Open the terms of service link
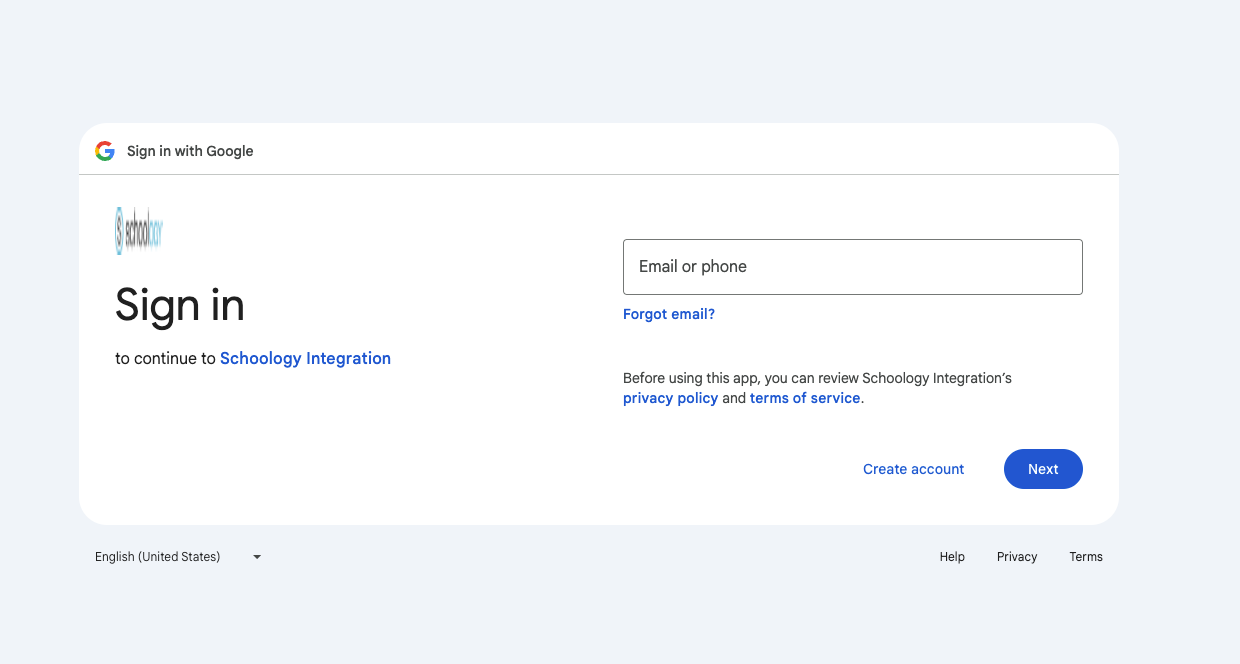This screenshot has height=664, width=1240. (x=805, y=398)
